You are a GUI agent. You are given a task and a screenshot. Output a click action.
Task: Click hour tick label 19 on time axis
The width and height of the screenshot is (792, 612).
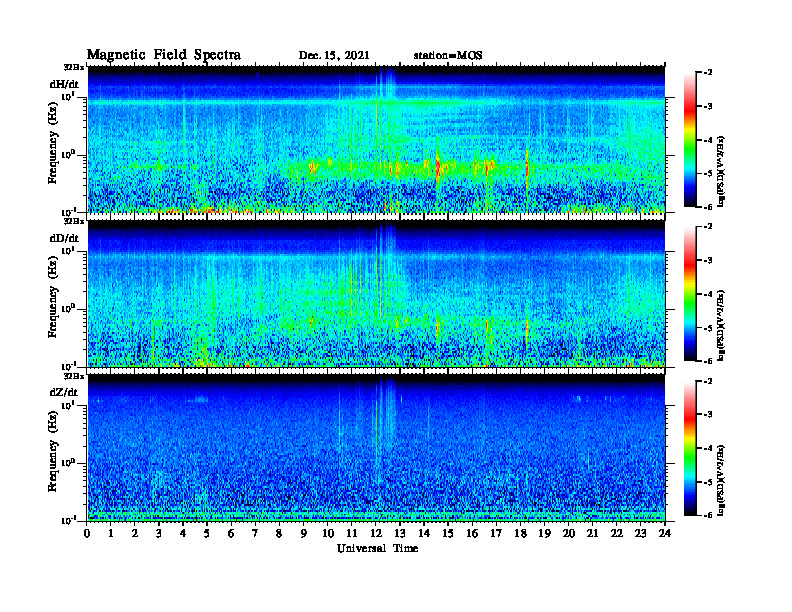(544, 534)
